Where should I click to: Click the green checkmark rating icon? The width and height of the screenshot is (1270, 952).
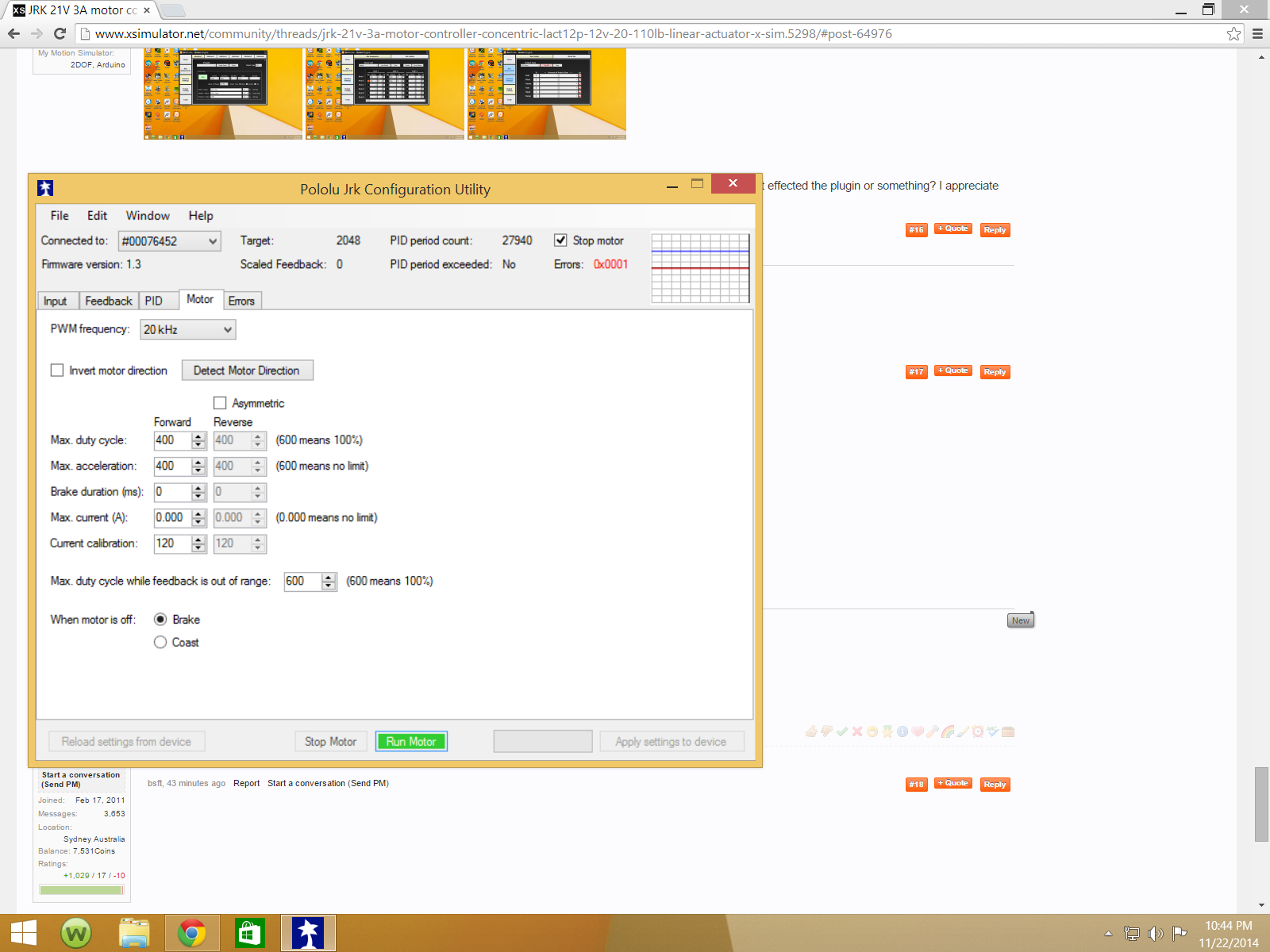[x=842, y=731]
